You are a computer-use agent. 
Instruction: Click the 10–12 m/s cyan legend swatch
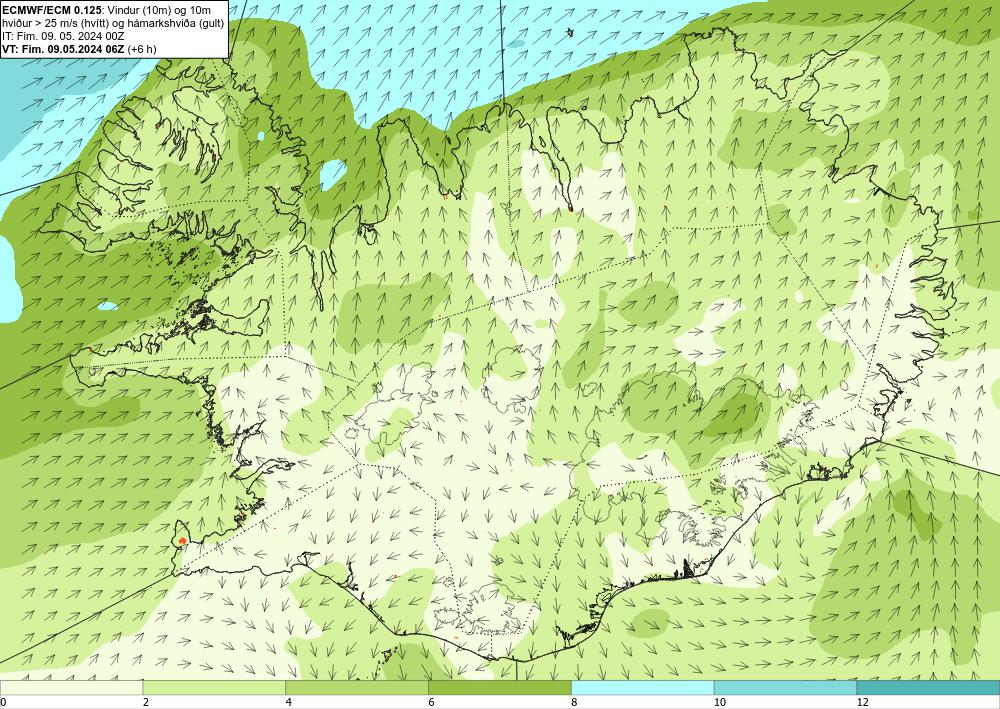coord(786,687)
